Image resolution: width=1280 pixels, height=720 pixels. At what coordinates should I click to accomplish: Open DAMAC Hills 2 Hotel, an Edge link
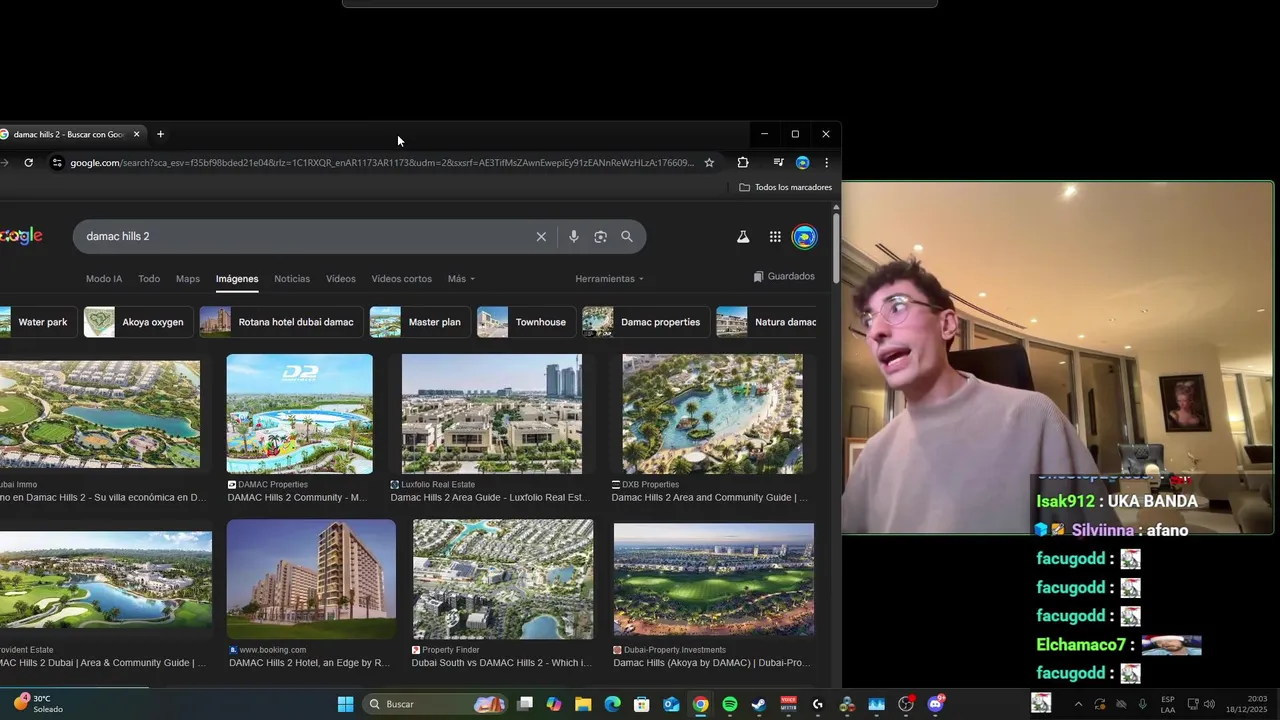tap(309, 663)
